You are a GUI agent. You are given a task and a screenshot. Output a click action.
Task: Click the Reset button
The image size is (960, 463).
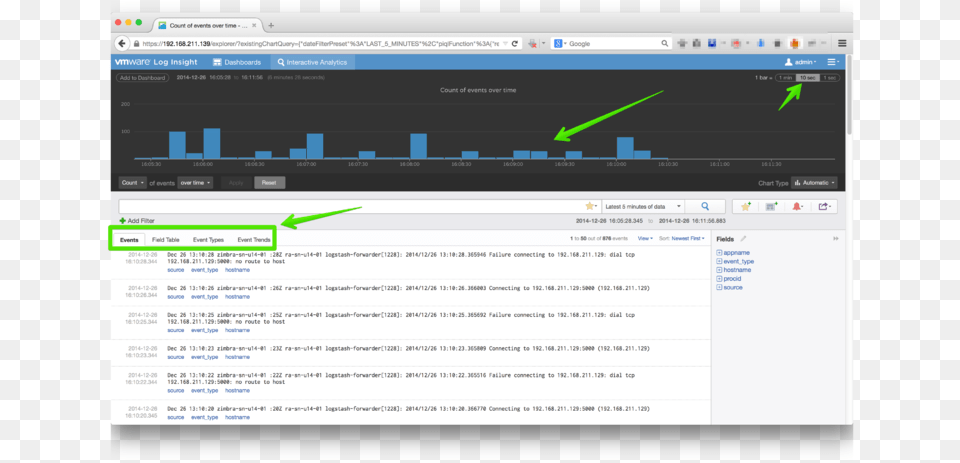point(269,183)
